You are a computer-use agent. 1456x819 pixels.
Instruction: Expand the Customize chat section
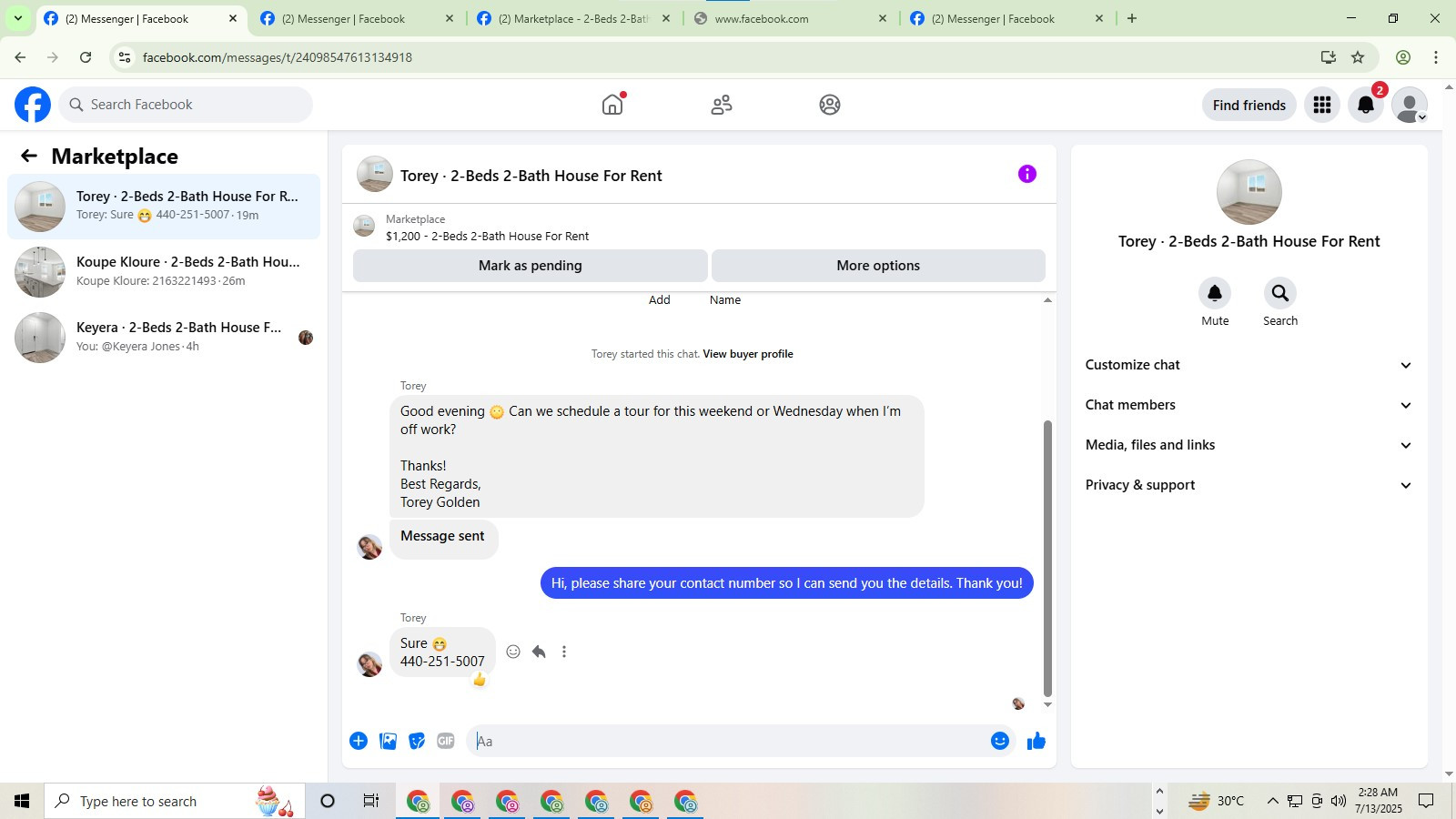(1249, 365)
